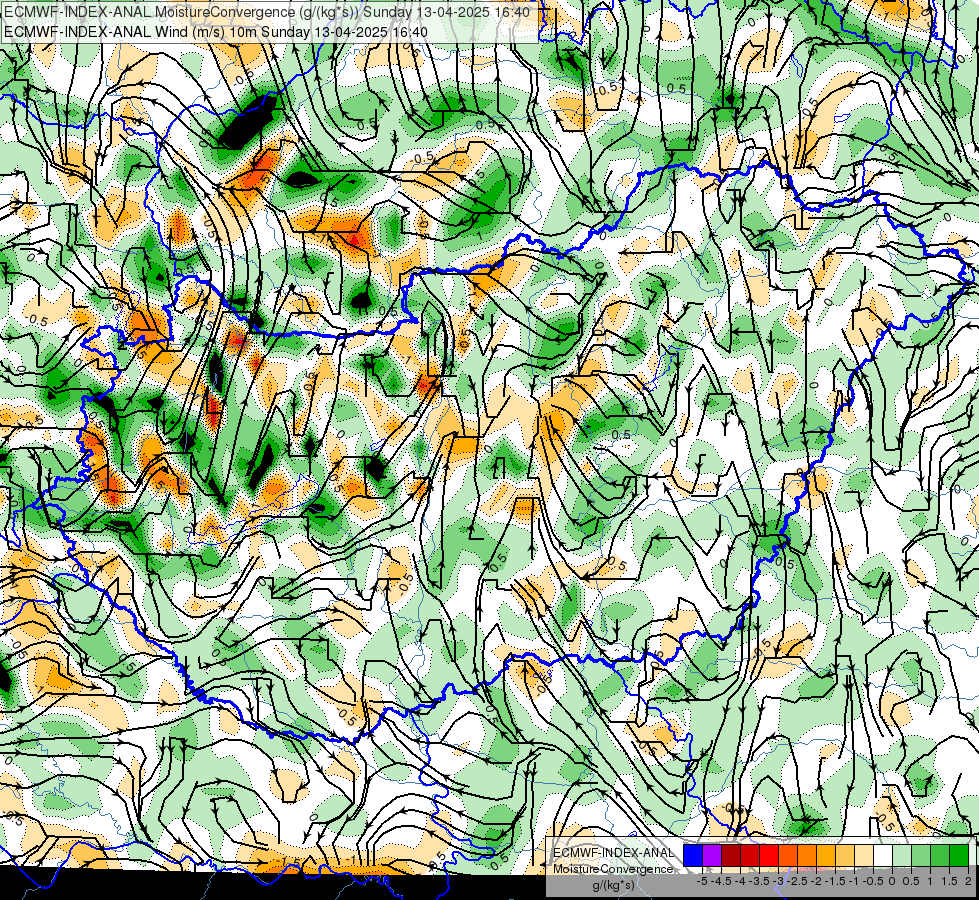Select the maroon legend swatch between -4.5 and -4
Viewport: 979px width, 900px height.
coord(731,856)
